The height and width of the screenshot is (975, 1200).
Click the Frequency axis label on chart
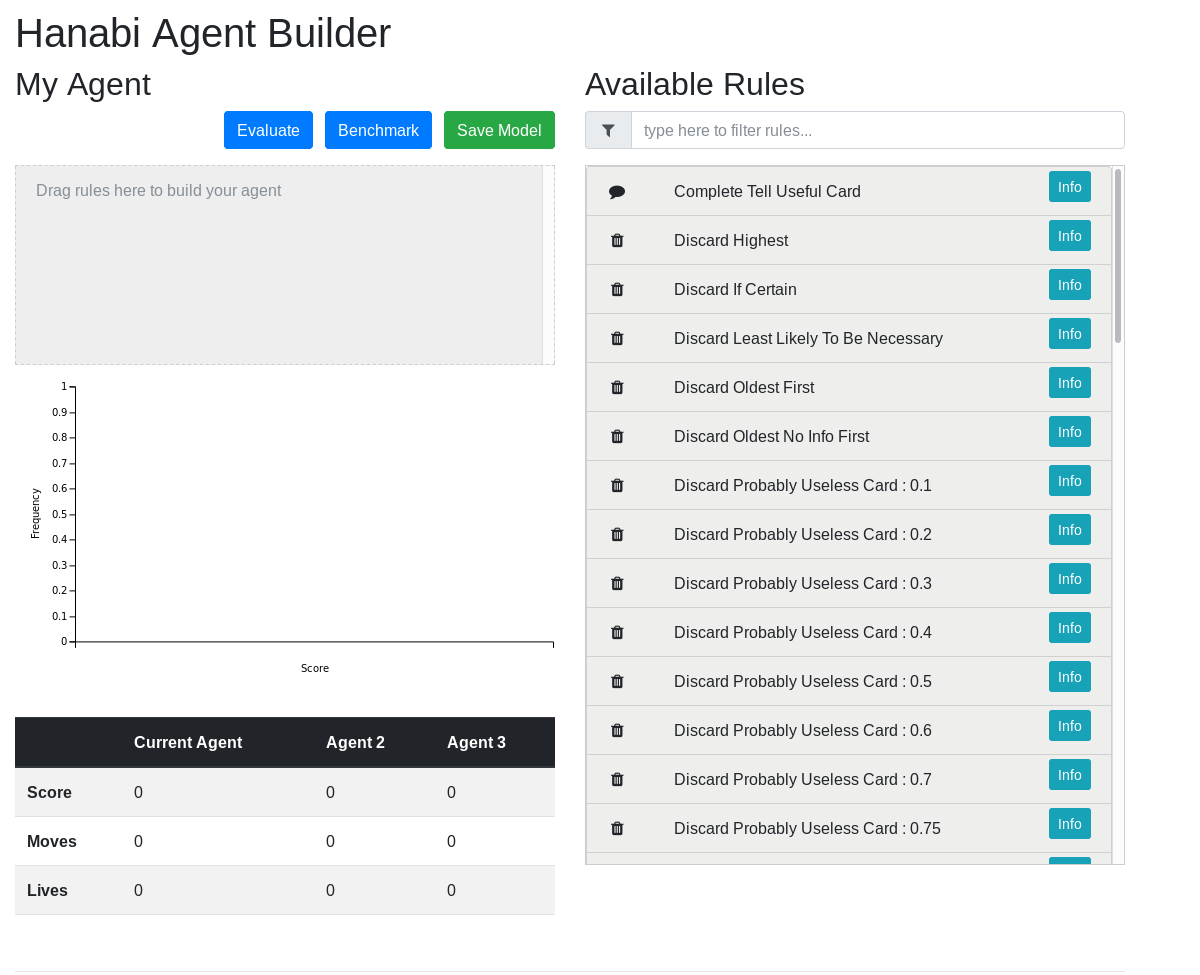tap(35, 513)
